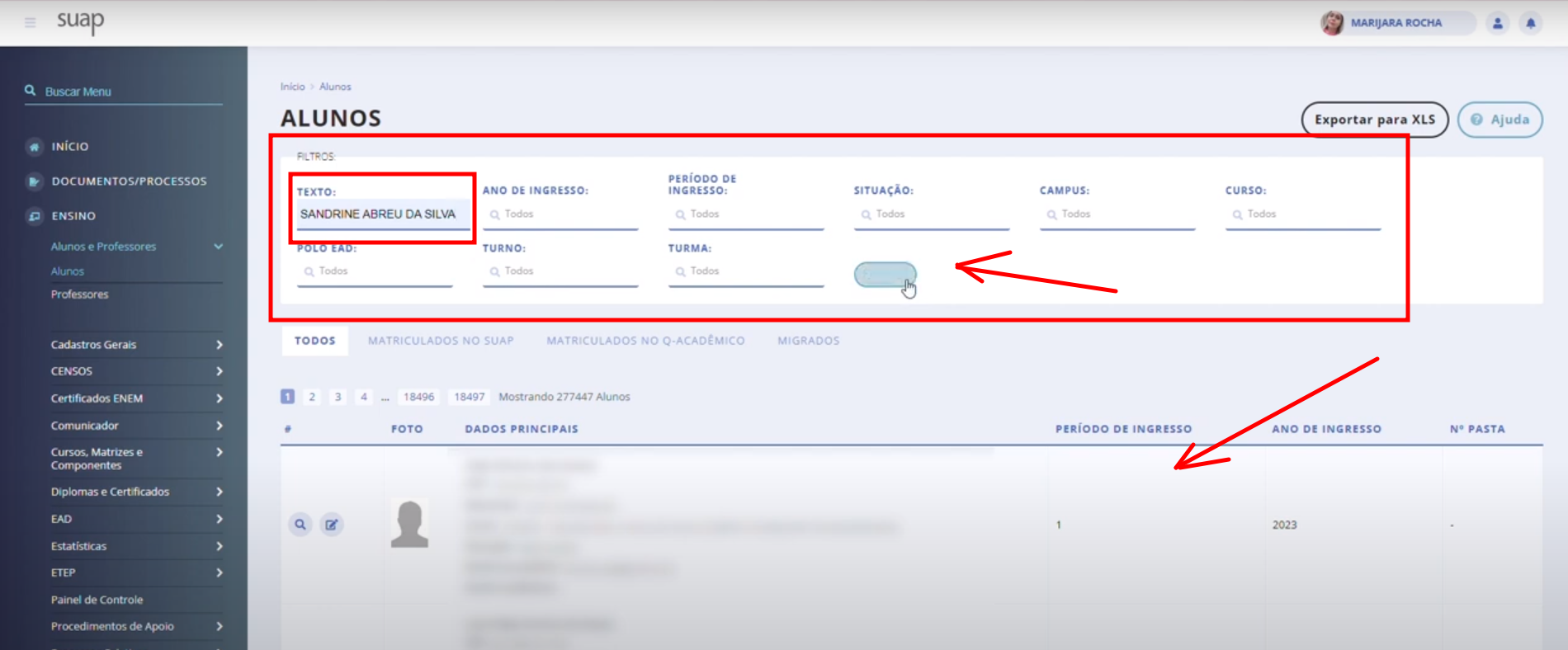Image resolution: width=1568 pixels, height=650 pixels.
Task: Go to INÍCIO in the sidebar
Action: (70, 146)
